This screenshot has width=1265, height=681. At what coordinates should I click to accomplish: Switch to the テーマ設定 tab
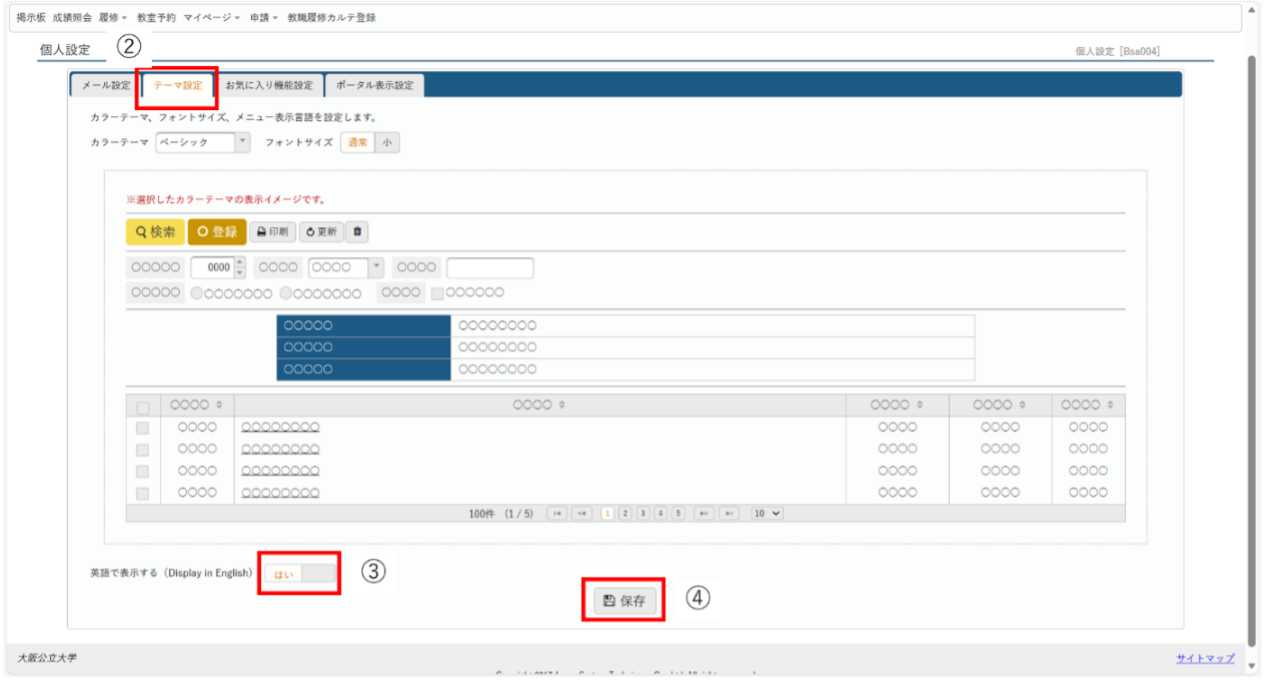pos(177,86)
